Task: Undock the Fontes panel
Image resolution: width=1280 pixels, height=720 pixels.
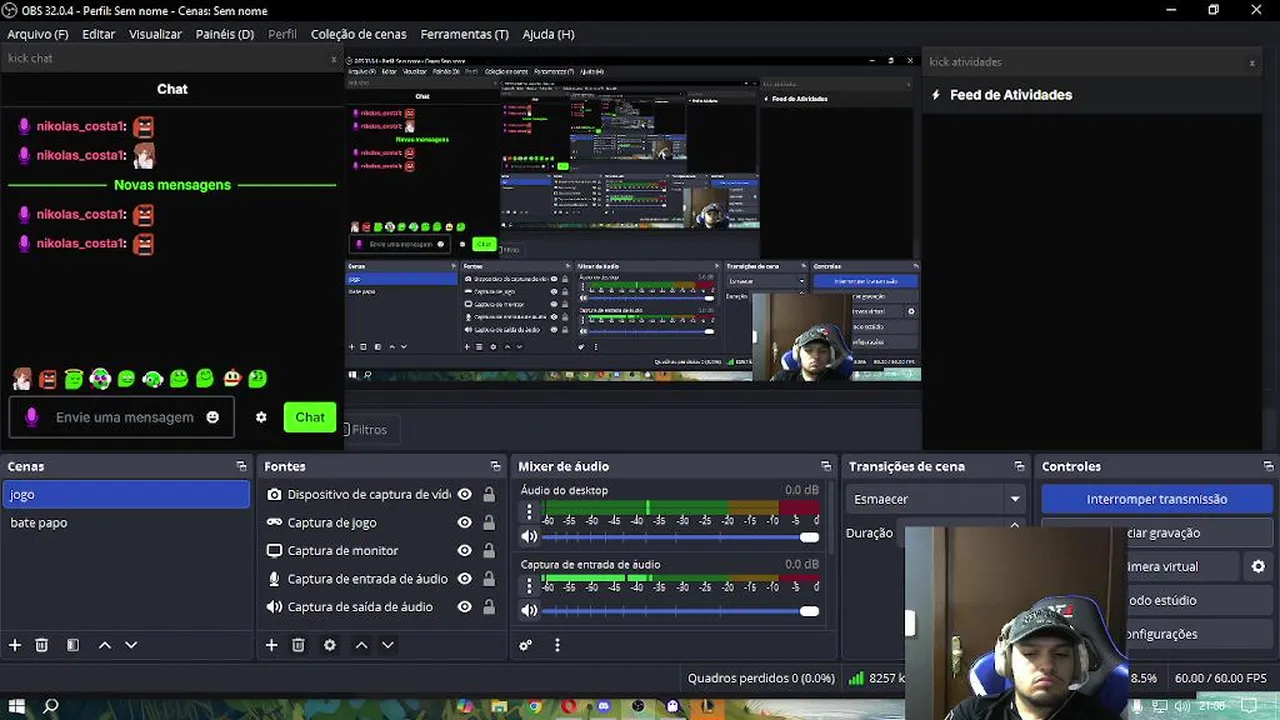Action: (x=495, y=466)
